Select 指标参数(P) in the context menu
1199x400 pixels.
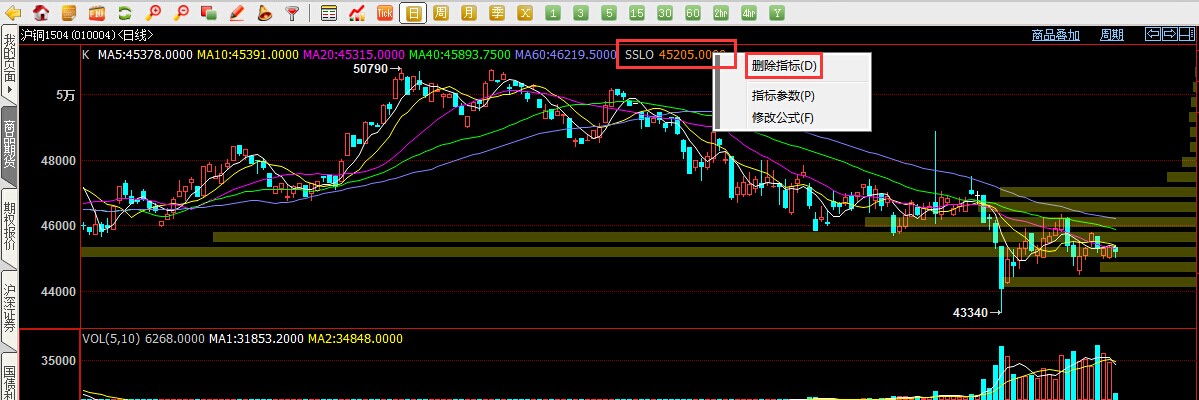(783, 96)
